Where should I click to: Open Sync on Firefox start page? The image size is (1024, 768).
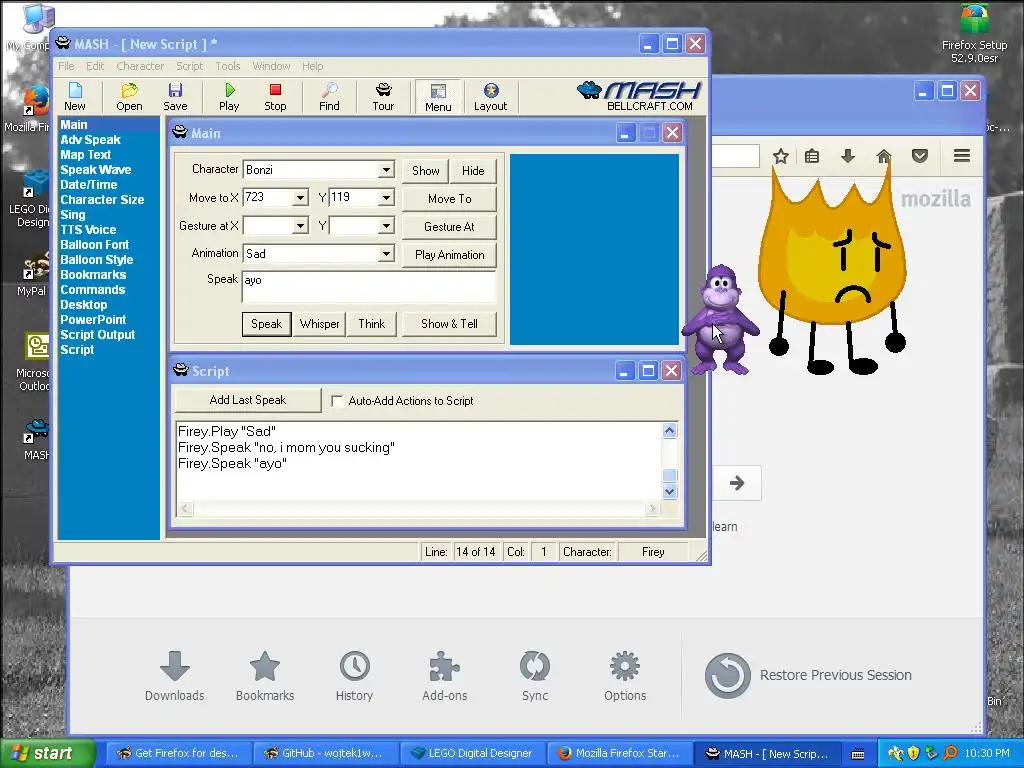[535, 676]
